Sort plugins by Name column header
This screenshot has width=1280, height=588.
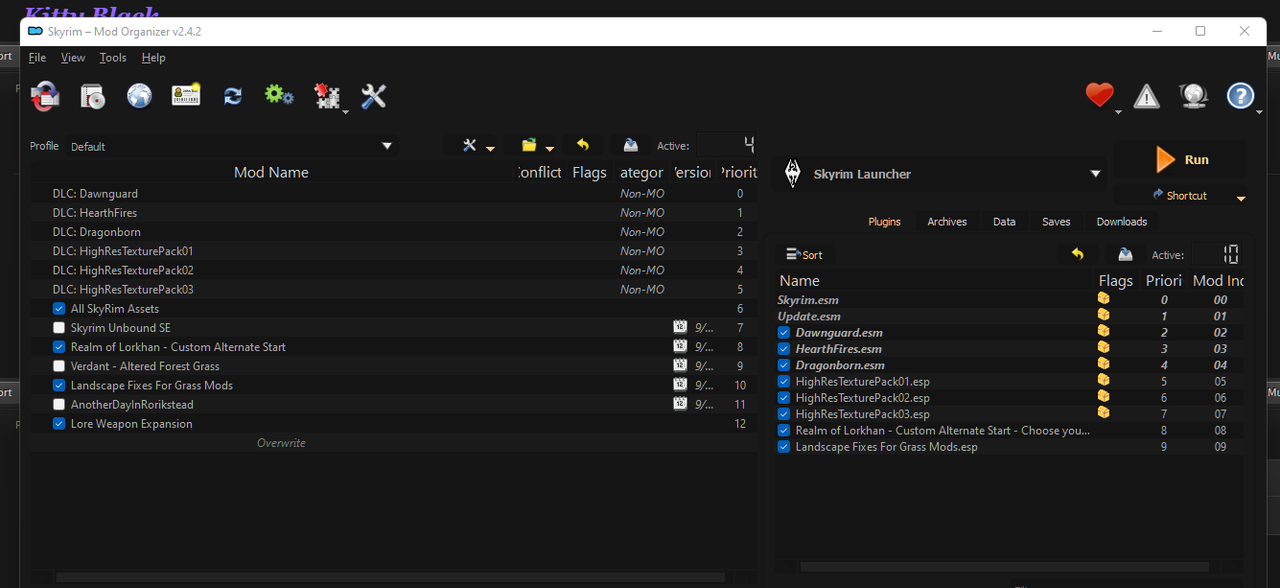click(934, 281)
